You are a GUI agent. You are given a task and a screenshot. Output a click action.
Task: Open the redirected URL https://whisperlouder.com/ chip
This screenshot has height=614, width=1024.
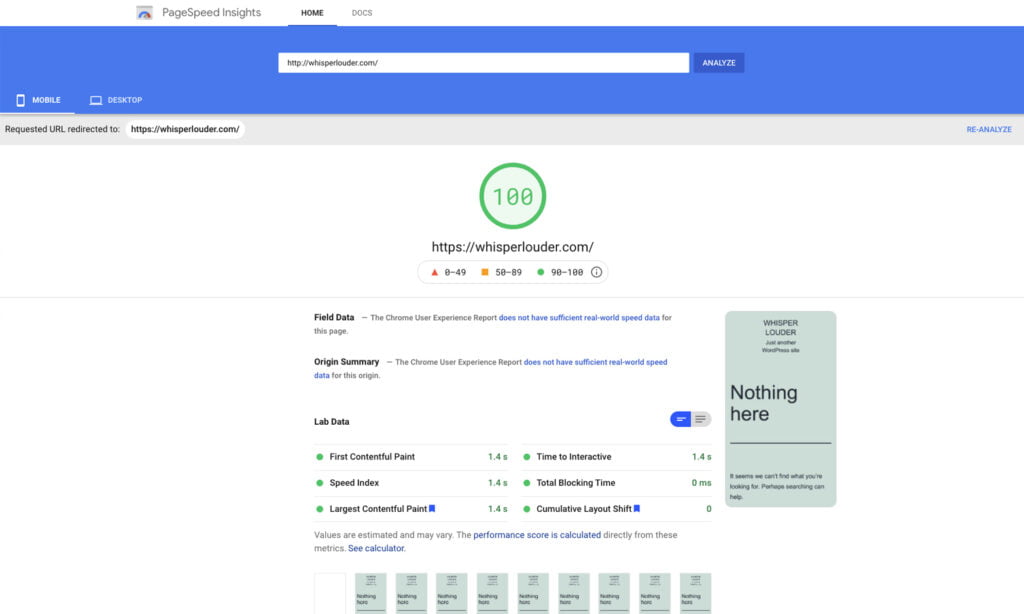pyautogui.click(x=185, y=129)
